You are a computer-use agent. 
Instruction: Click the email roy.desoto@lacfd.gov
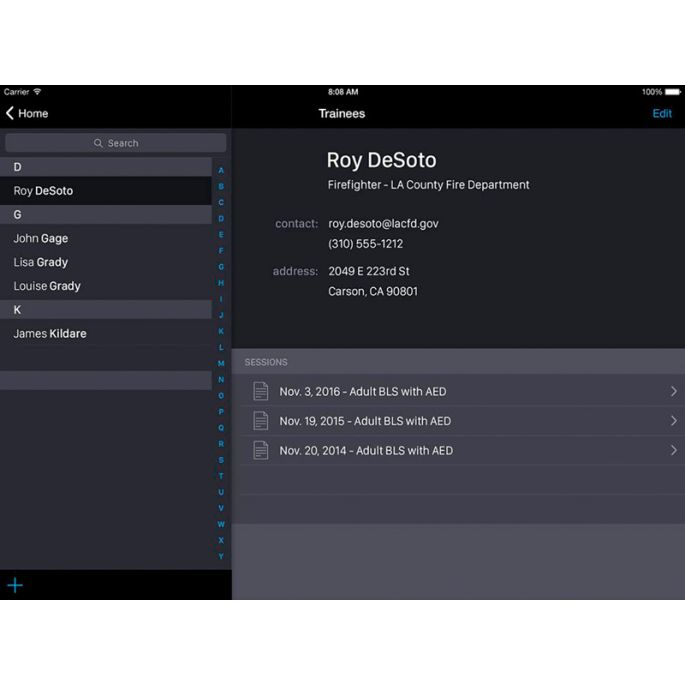pos(383,224)
